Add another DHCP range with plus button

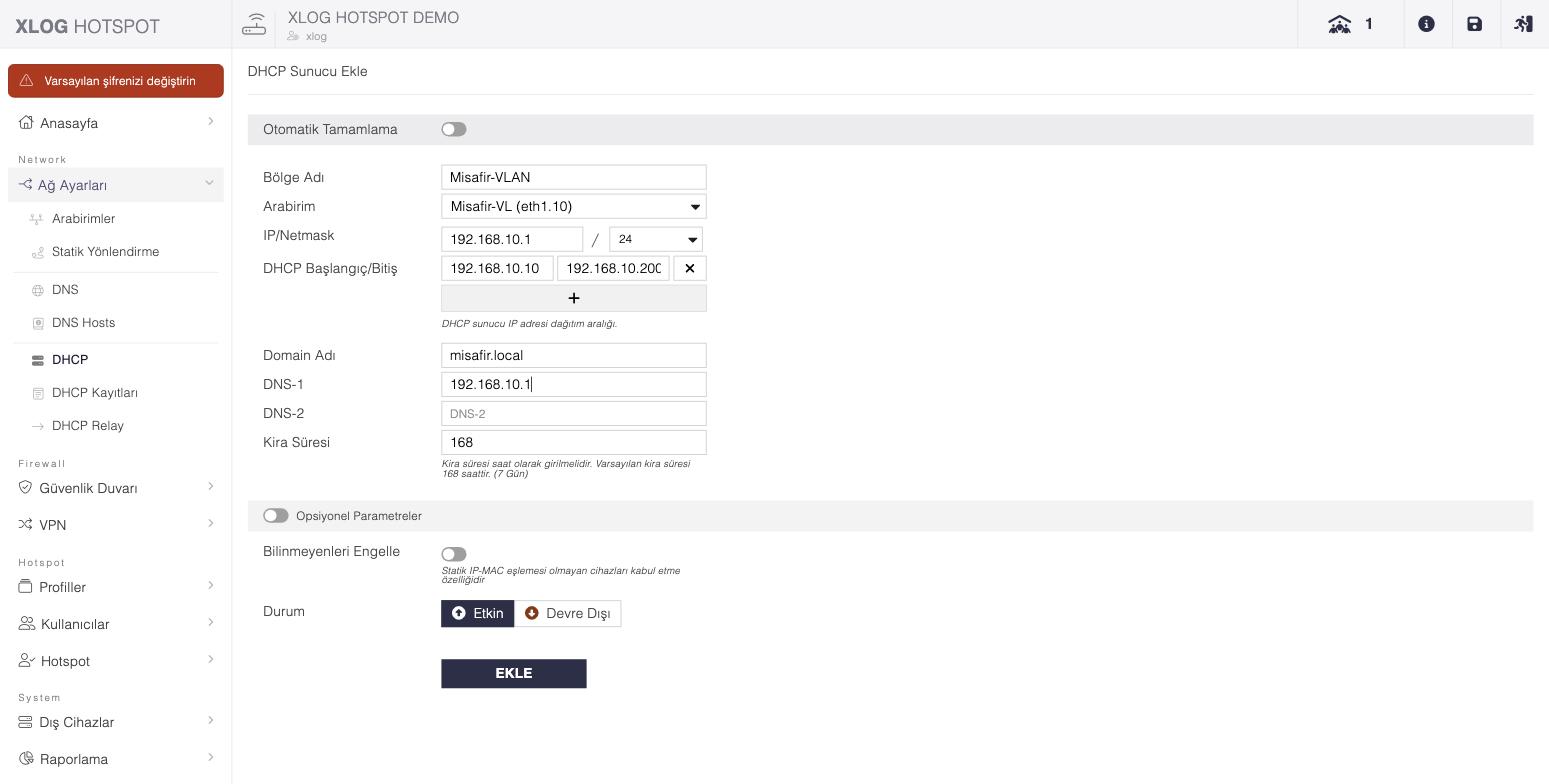[574, 298]
